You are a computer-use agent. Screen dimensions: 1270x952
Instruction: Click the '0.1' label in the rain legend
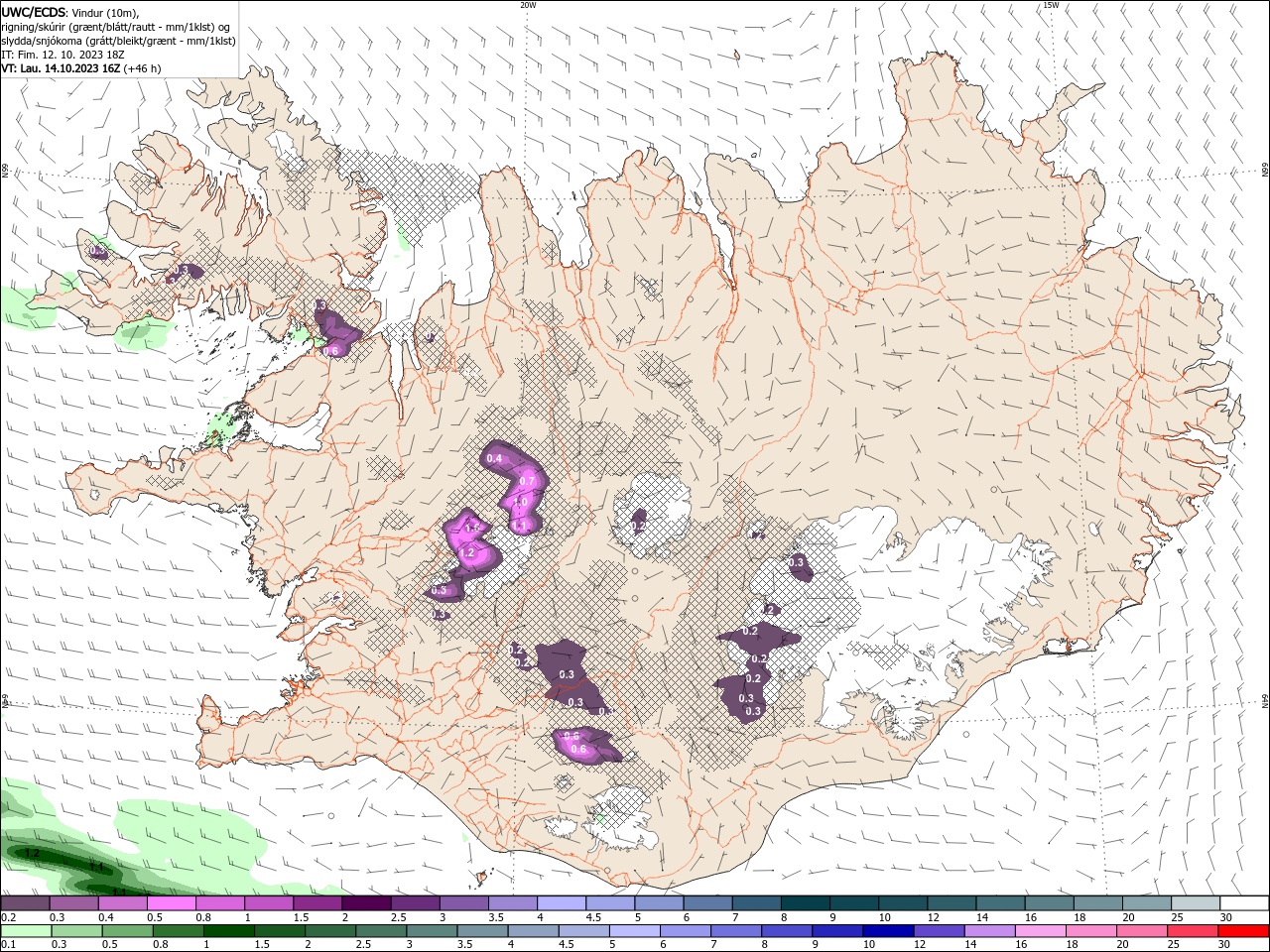(8, 945)
